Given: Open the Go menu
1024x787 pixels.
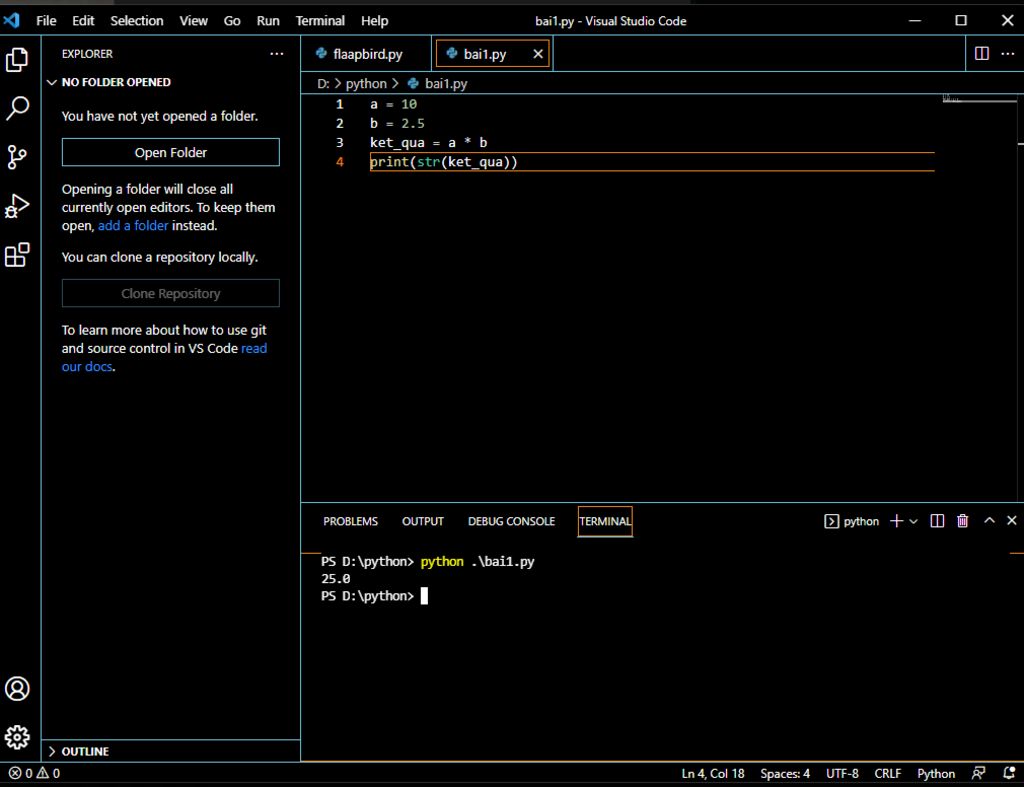Looking at the screenshot, I should 232,21.
